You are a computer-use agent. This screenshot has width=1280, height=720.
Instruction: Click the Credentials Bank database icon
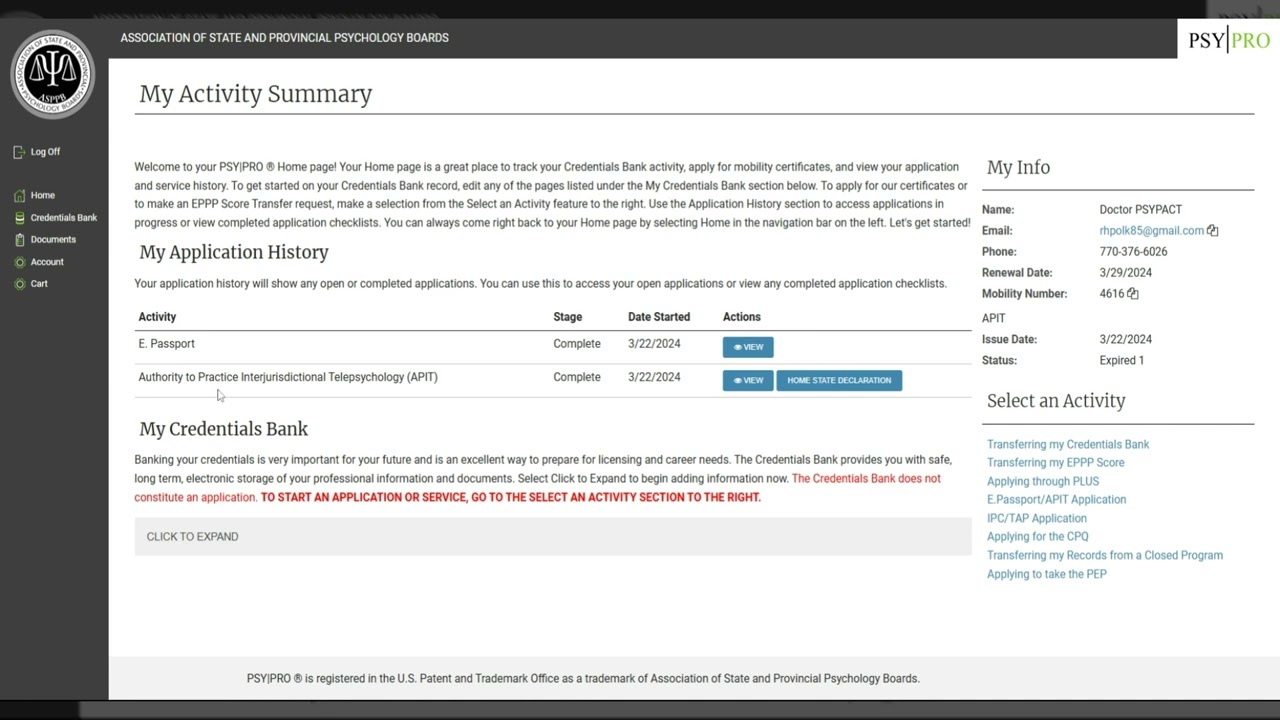[x=19, y=218]
